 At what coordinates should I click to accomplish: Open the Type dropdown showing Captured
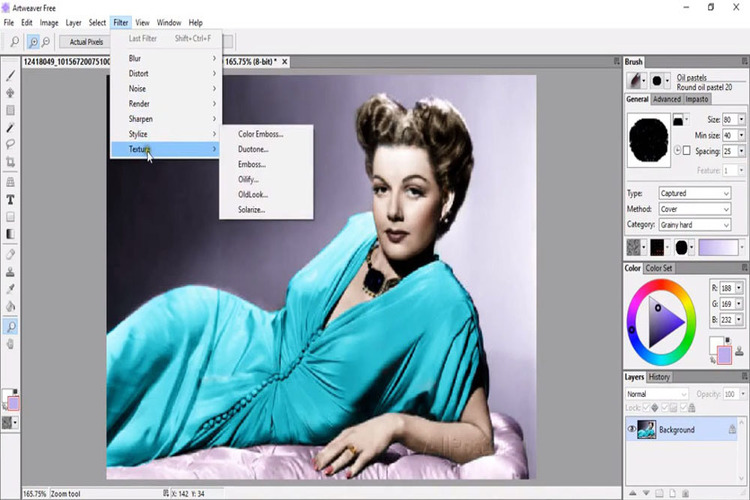695,193
